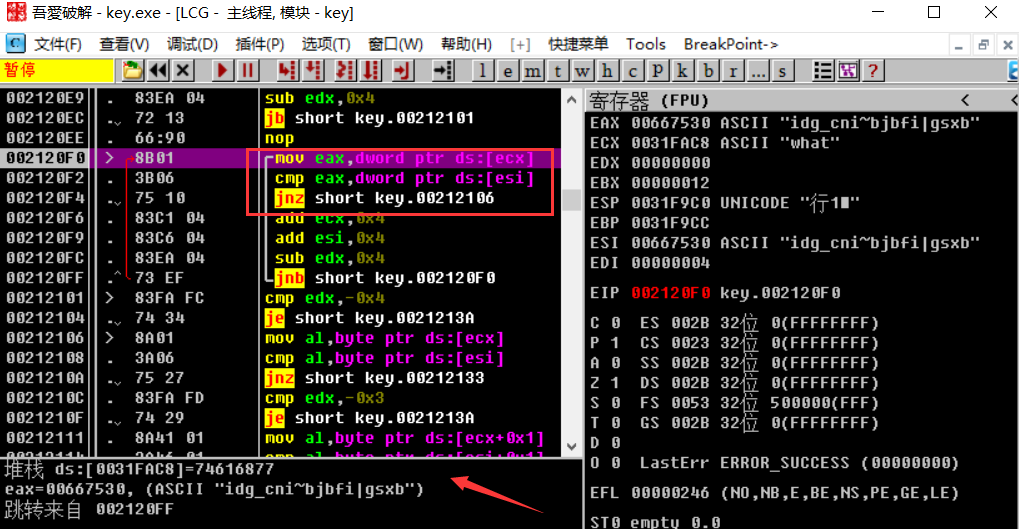Click the Go to address arrow icon

pyautogui.click(x=443, y=70)
